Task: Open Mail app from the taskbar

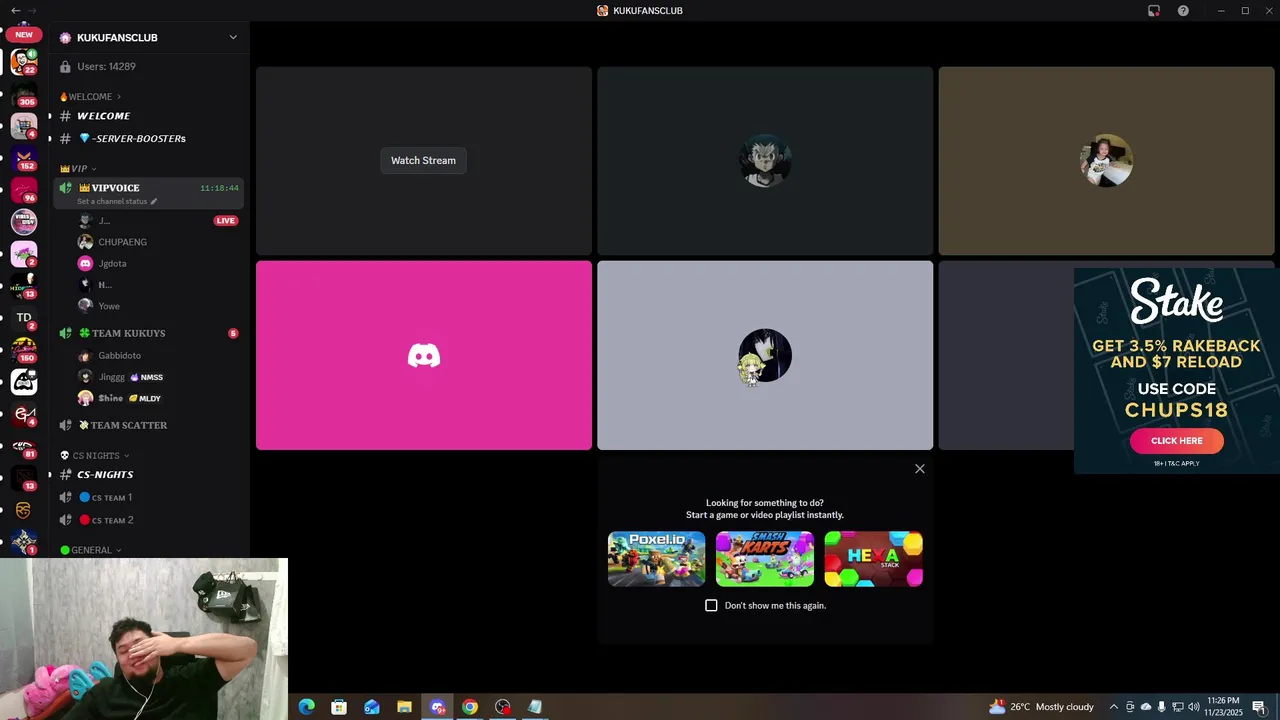Action: coord(372,707)
